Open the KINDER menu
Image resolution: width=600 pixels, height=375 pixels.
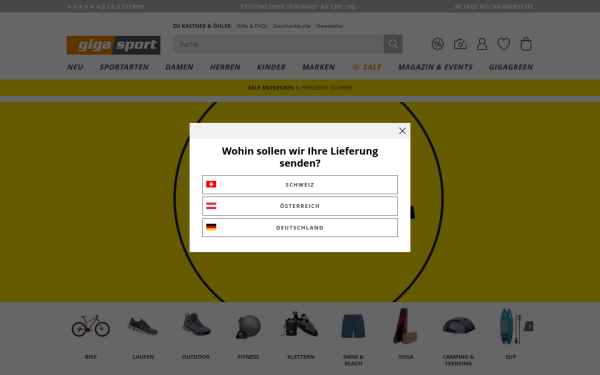271,67
